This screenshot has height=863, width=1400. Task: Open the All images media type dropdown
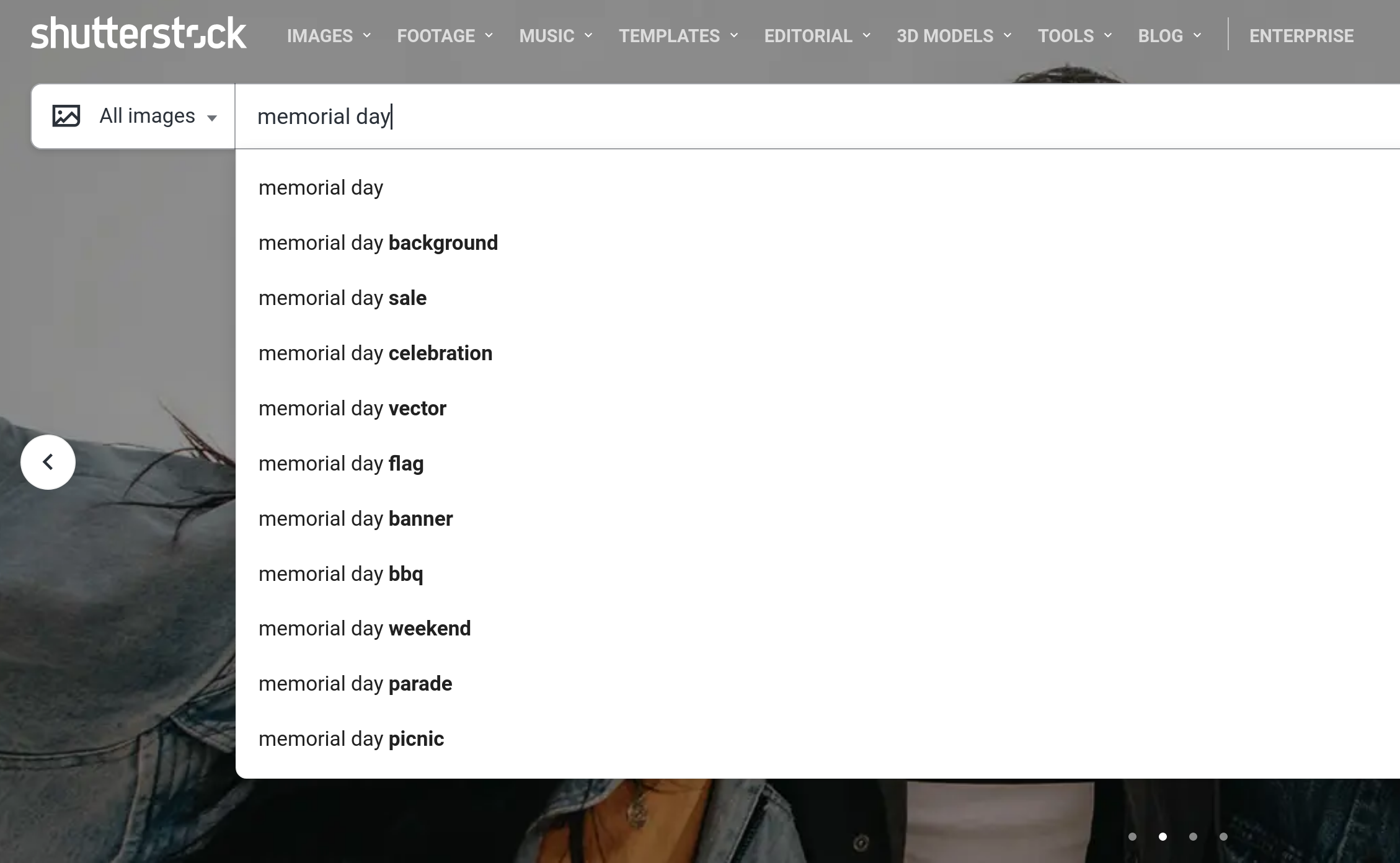(157, 115)
